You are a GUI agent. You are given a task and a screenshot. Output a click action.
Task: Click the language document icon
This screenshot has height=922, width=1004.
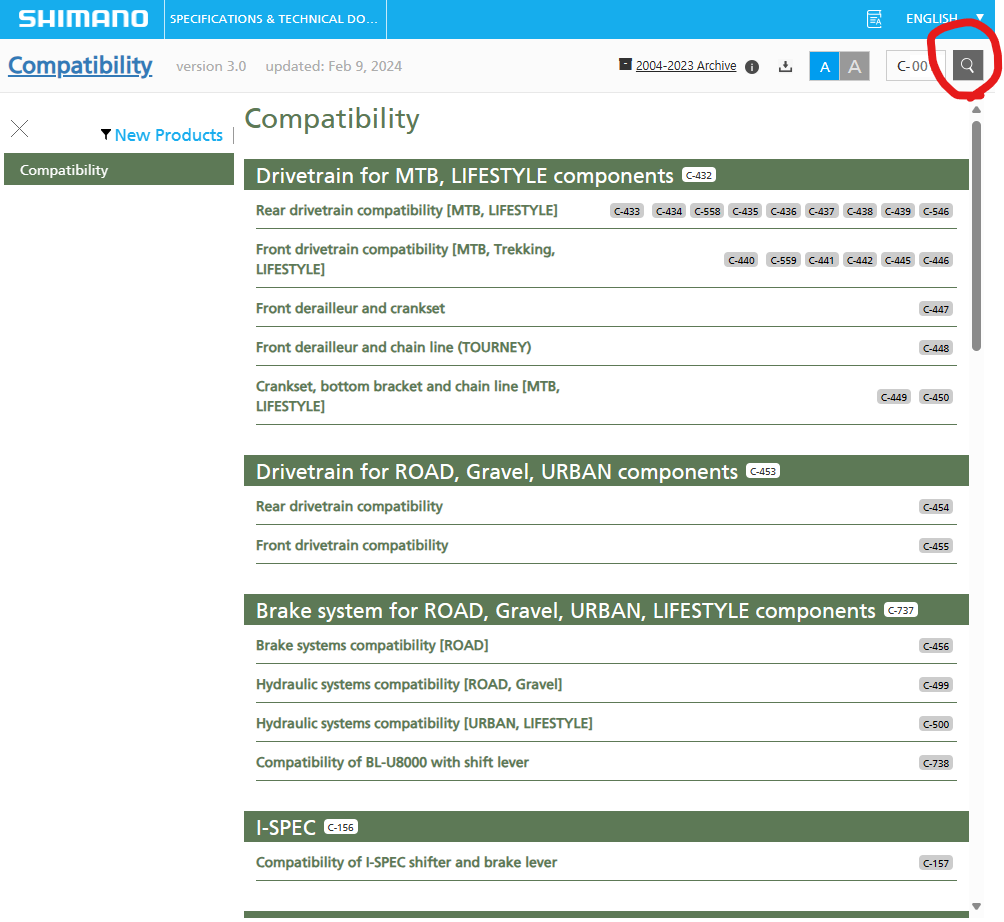click(x=874, y=19)
